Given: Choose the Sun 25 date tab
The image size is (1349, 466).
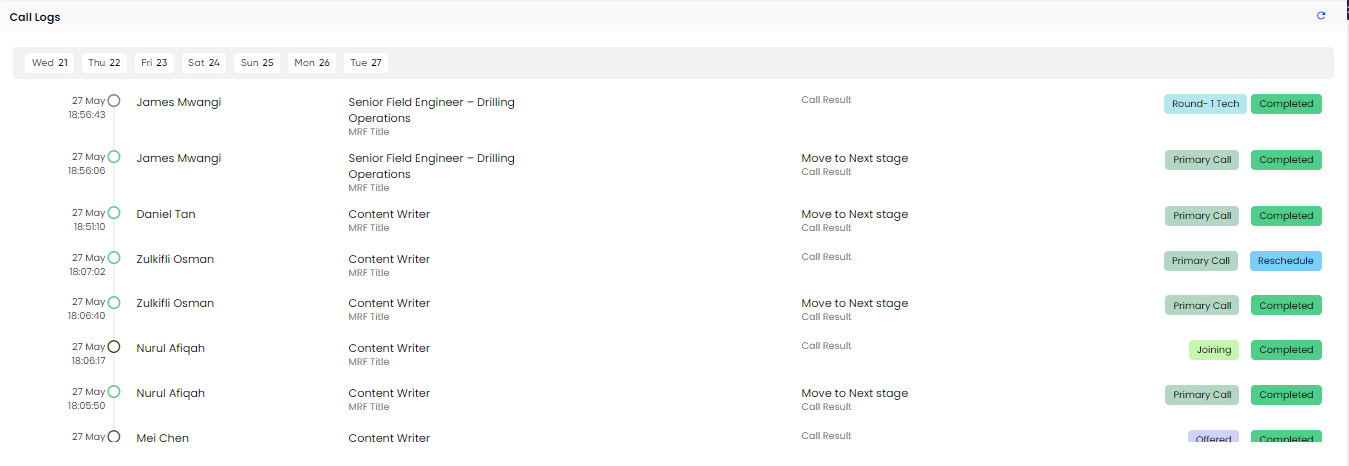Looking at the screenshot, I should pyautogui.click(x=257, y=63).
